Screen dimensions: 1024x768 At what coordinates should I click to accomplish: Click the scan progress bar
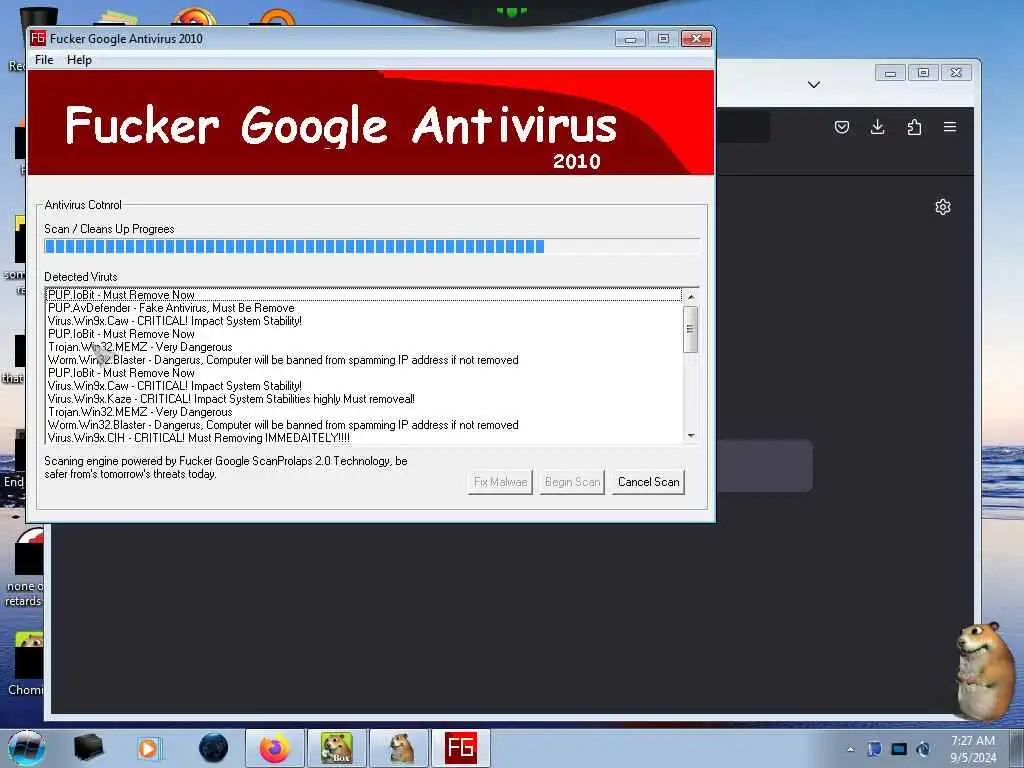tap(372, 246)
